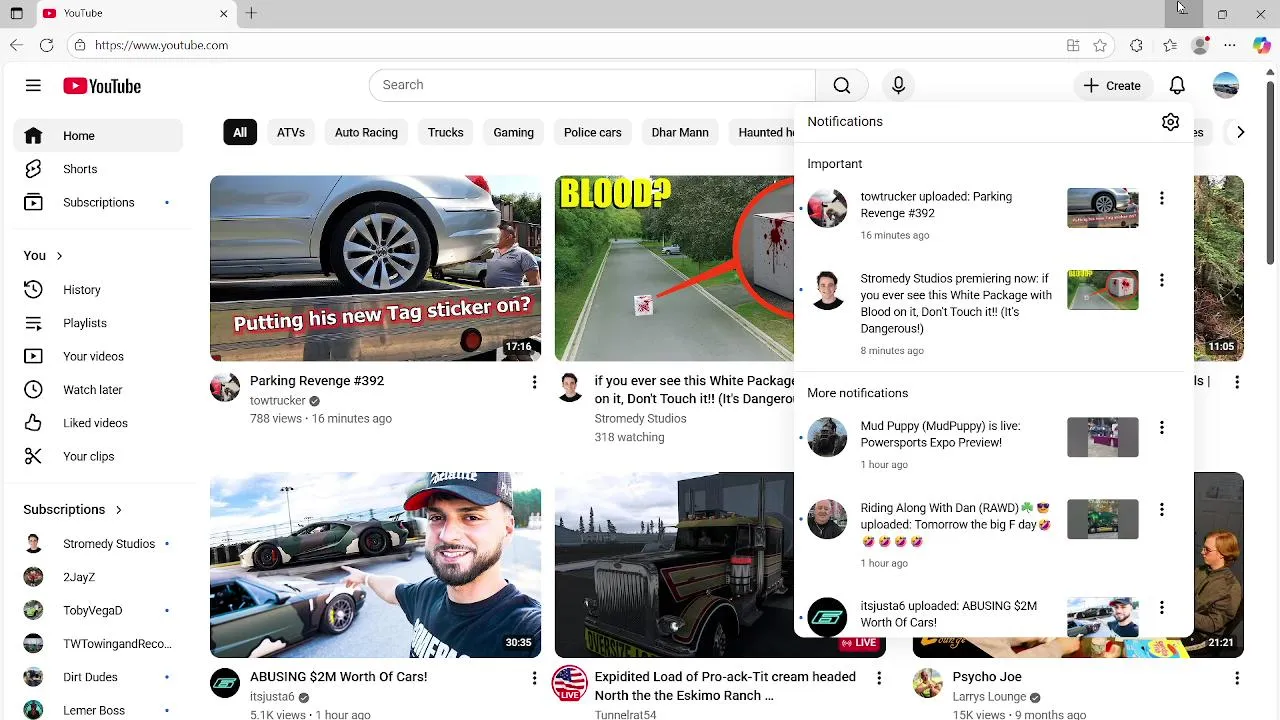
Task: Open Your videos
Action: point(98,356)
